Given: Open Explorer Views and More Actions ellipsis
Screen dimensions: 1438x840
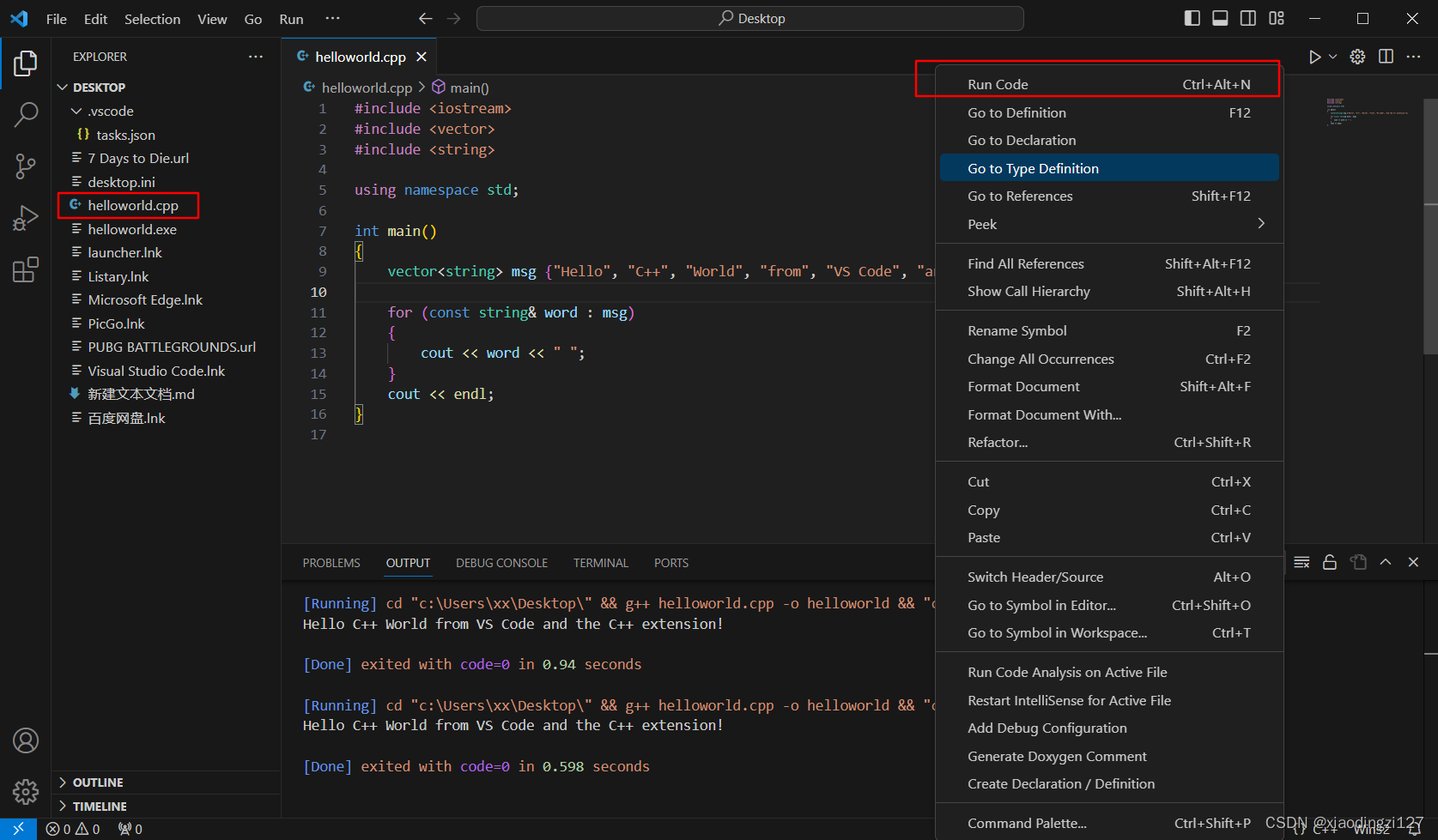Looking at the screenshot, I should (256, 57).
